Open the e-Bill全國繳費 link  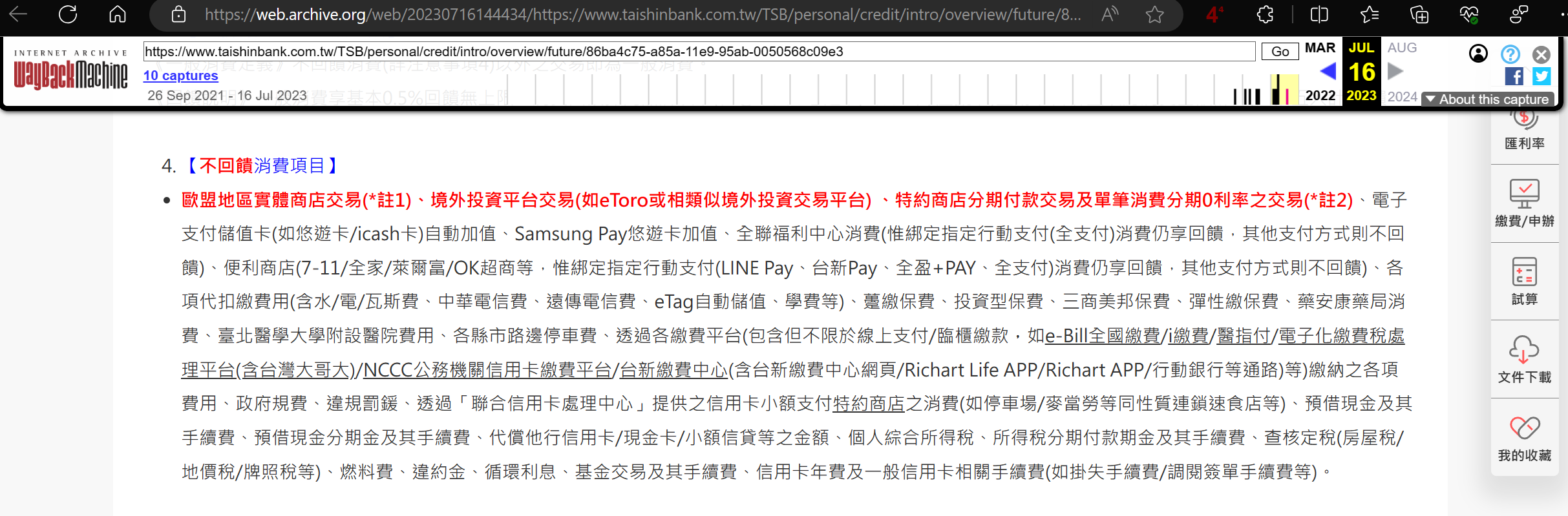(1103, 336)
